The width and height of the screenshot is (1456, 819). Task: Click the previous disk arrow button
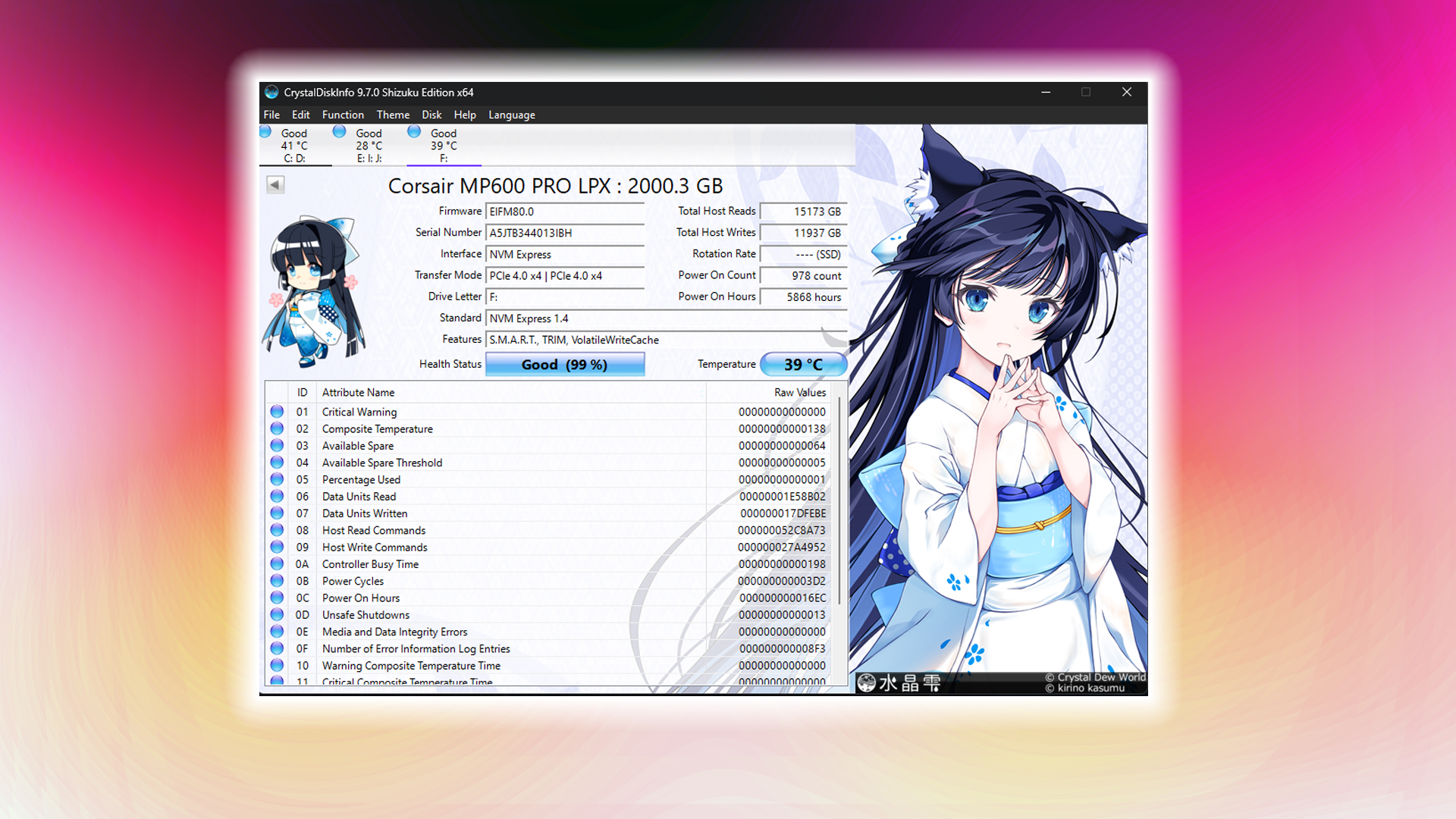[275, 184]
